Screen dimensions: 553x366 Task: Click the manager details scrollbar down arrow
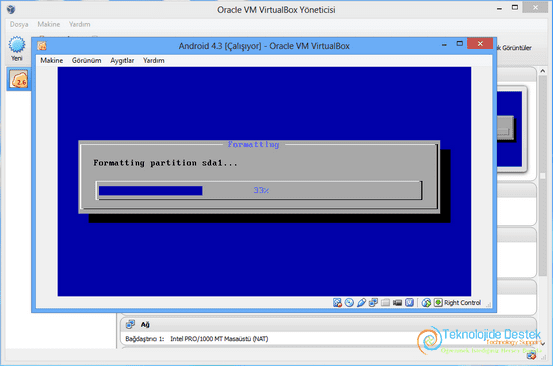pyautogui.click(x=542, y=343)
